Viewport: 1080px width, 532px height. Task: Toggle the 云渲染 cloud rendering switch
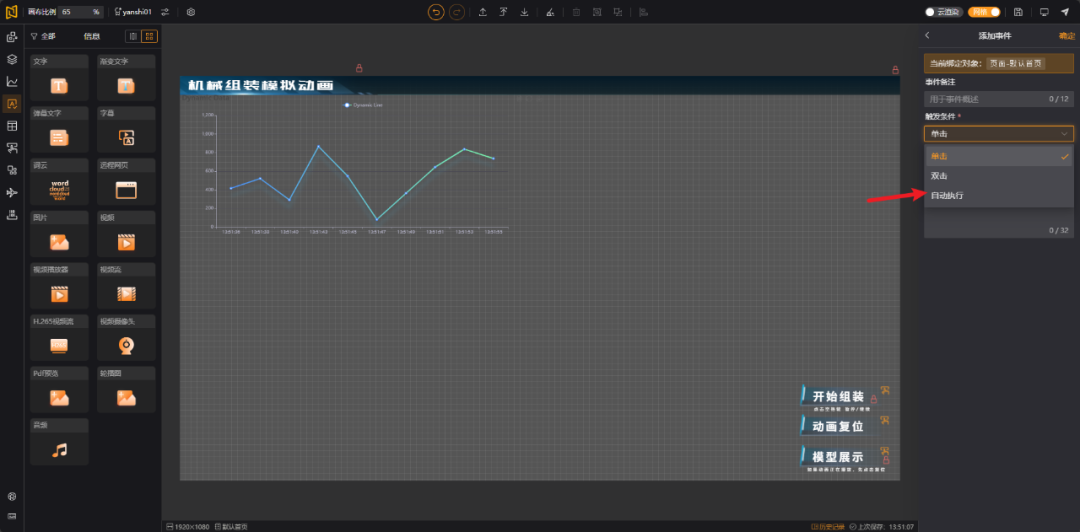tap(944, 12)
